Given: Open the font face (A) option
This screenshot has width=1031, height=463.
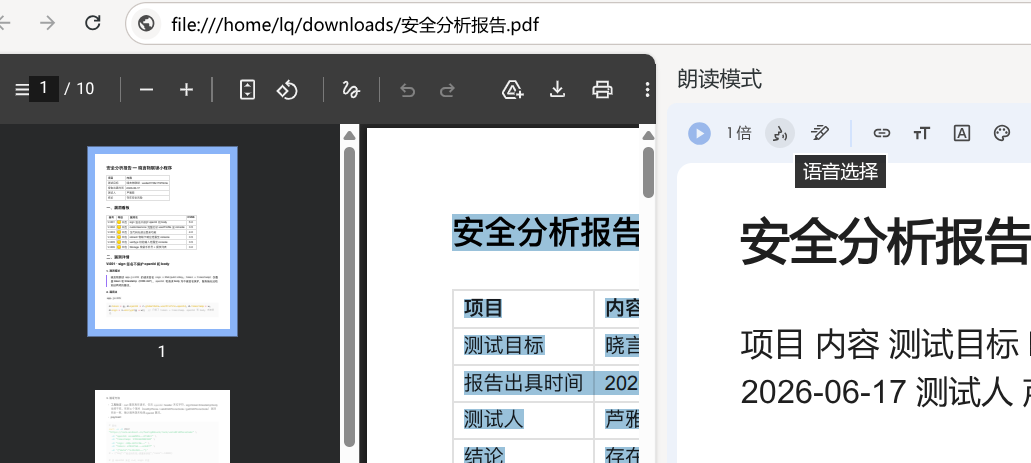Looking at the screenshot, I should coord(961,134).
